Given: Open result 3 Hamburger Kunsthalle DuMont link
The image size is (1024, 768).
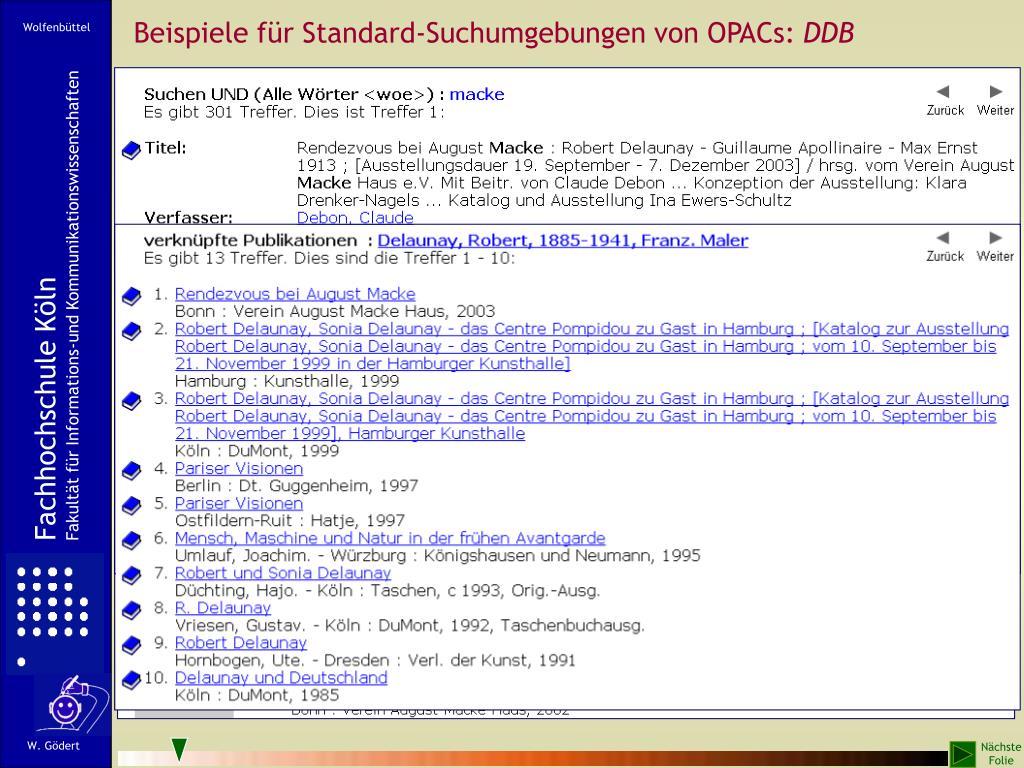Looking at the screenshot, I should [x=592, y=416].
